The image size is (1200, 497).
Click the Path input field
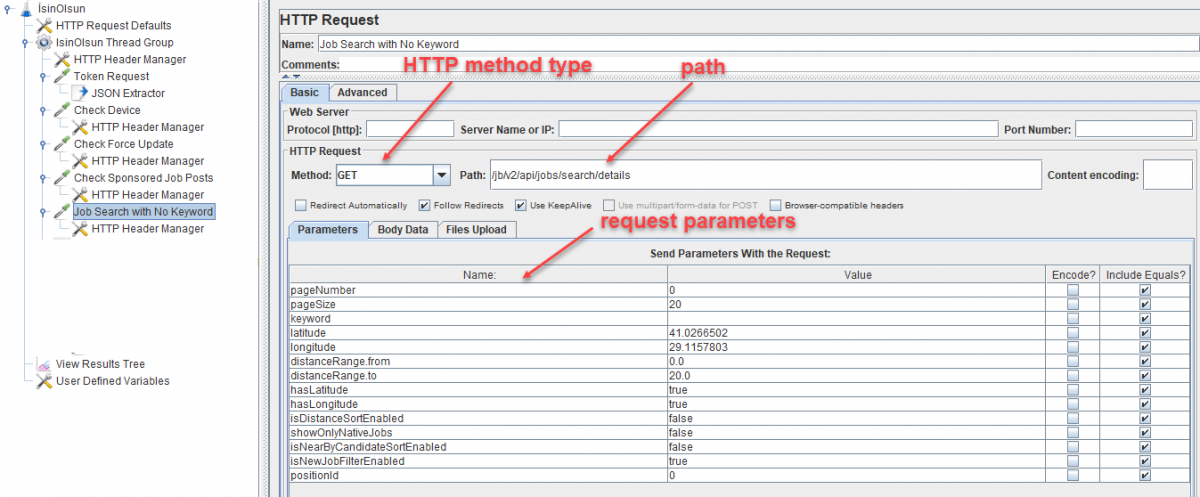[765, 175]
